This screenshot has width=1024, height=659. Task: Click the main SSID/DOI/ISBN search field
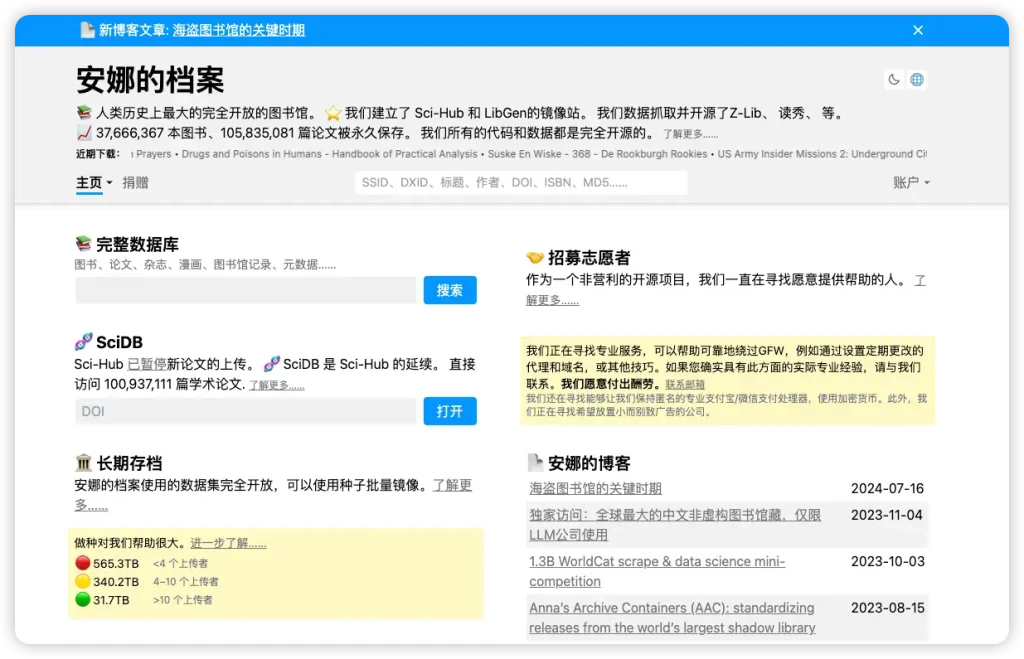tap(520, 182)
